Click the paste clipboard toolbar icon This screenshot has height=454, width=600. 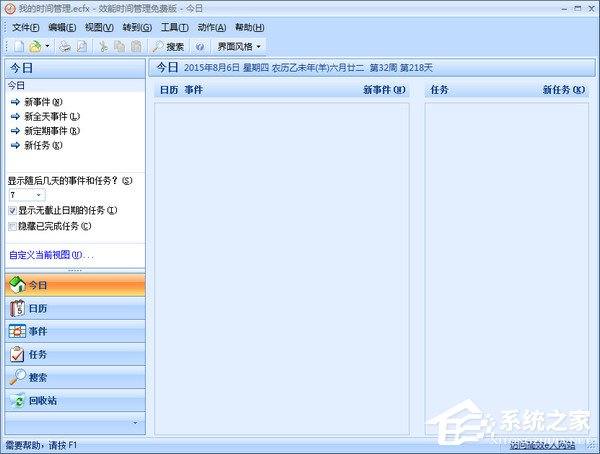[x=136, y=47]
